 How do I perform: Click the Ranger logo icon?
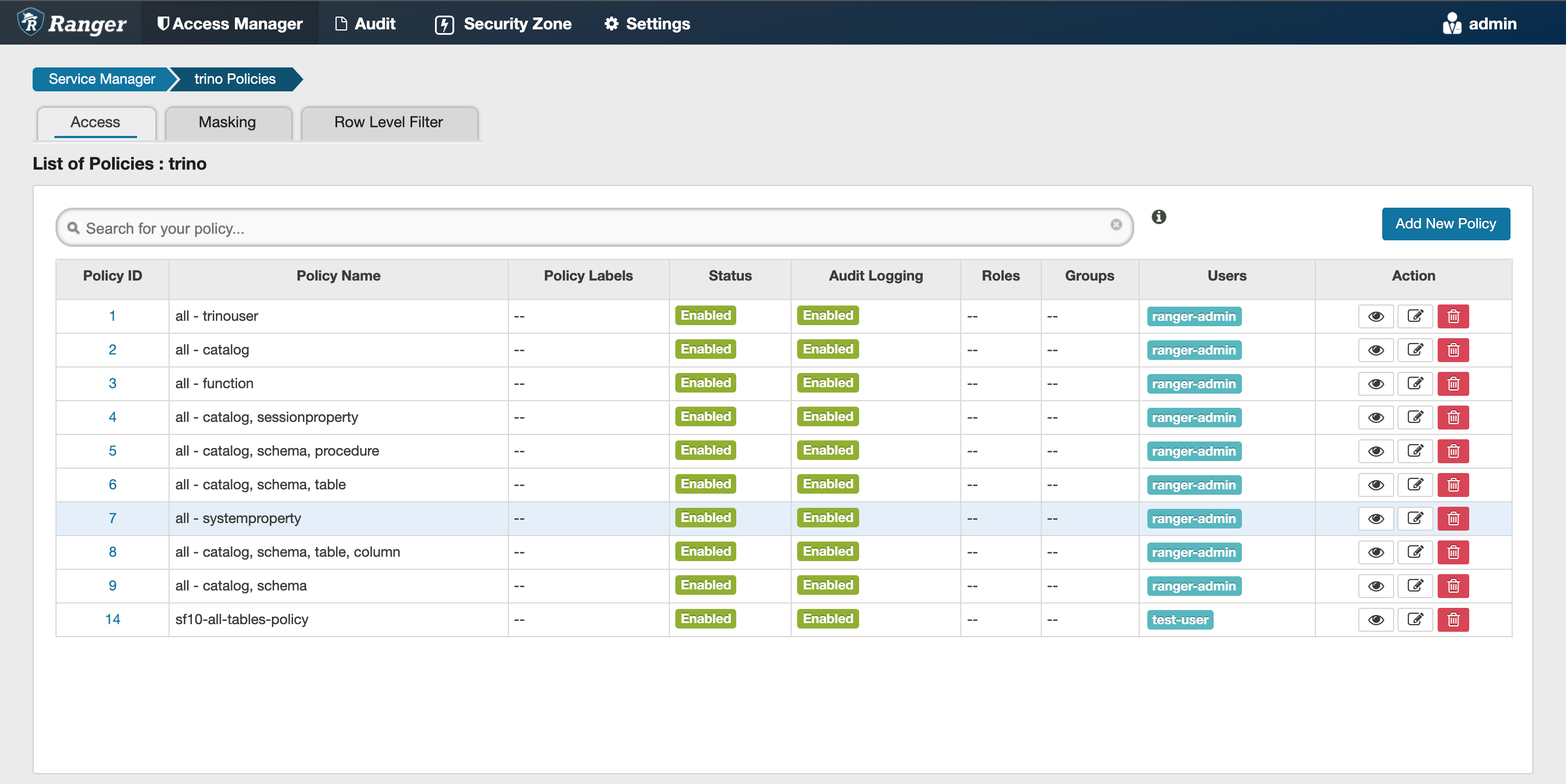[x=30, y=22]
